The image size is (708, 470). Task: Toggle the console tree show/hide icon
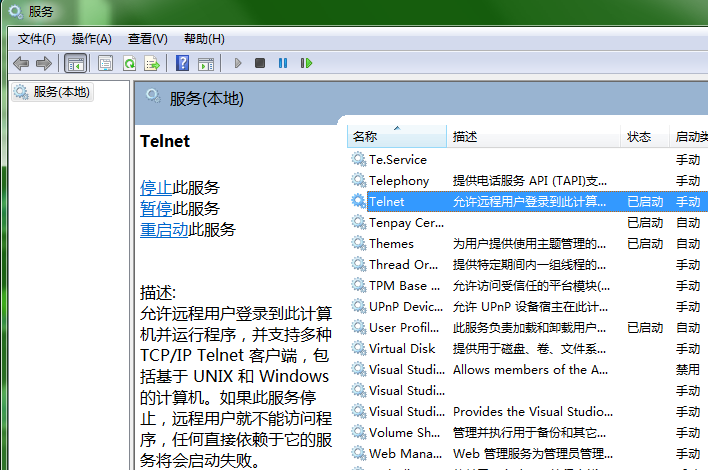point(75,63)
